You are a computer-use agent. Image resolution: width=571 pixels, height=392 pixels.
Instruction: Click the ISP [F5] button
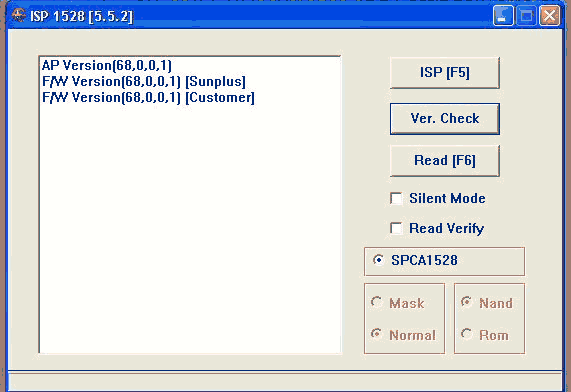(x=445, y=72)
